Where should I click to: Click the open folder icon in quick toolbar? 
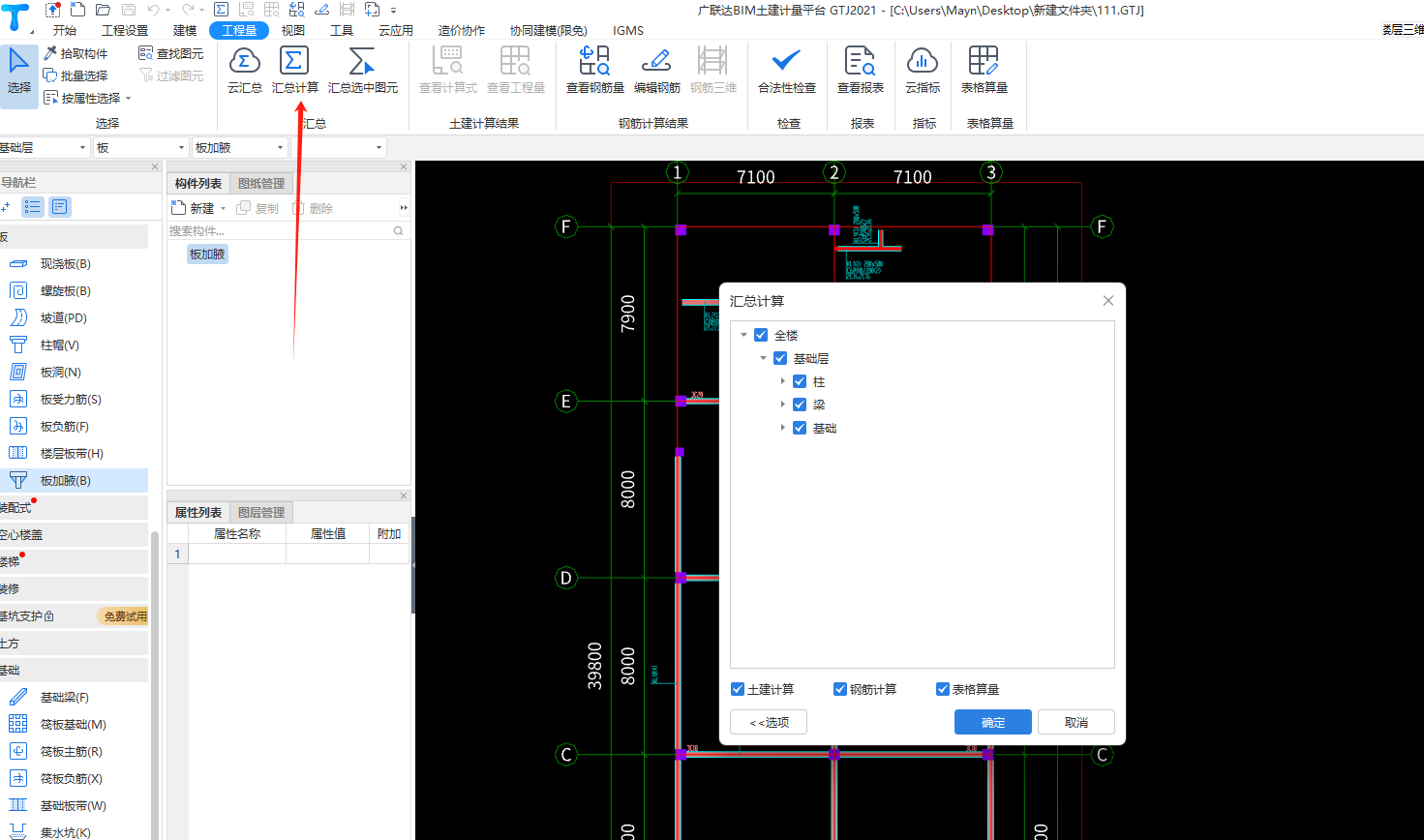(103, 10)
